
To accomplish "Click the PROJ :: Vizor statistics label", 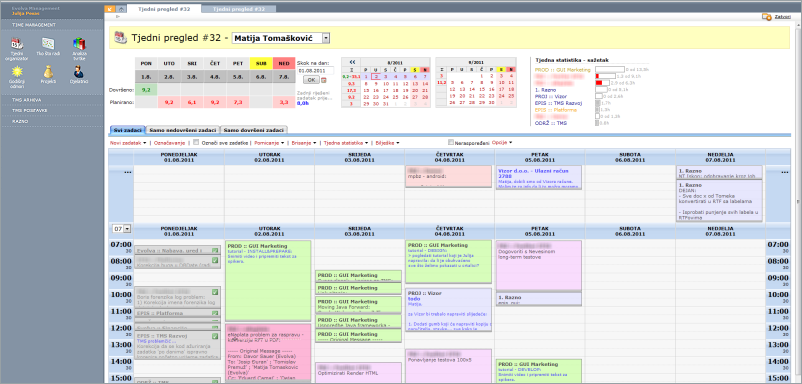I will [550, 96].
